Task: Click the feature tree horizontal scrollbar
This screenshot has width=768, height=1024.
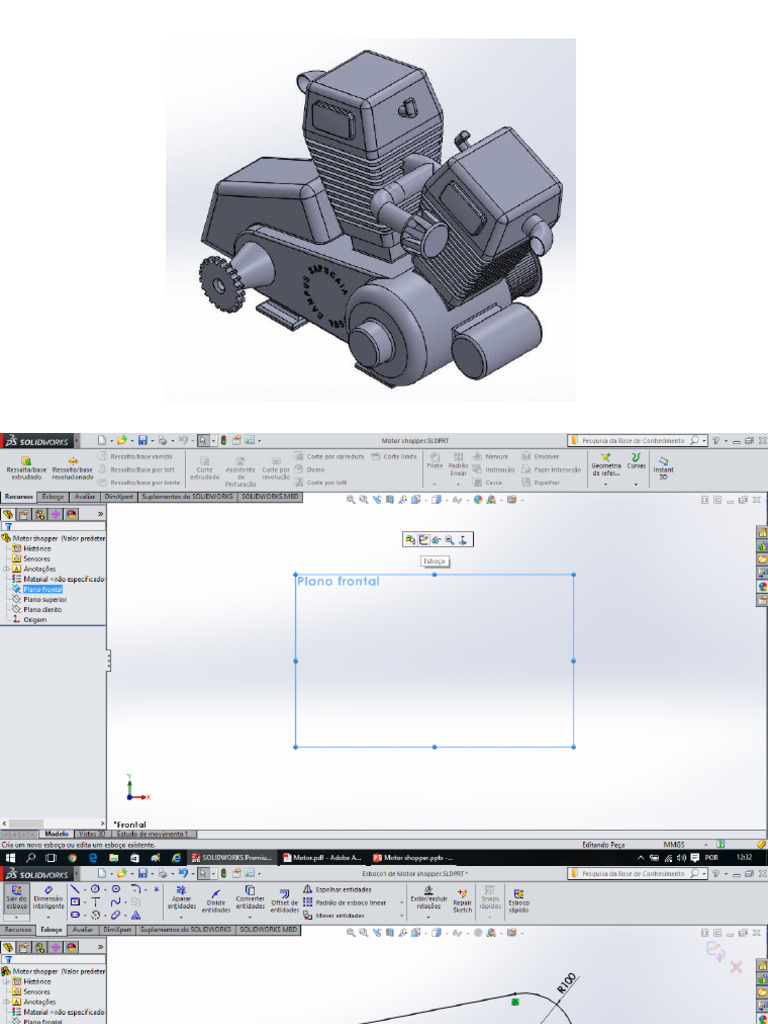Action: 52,824
